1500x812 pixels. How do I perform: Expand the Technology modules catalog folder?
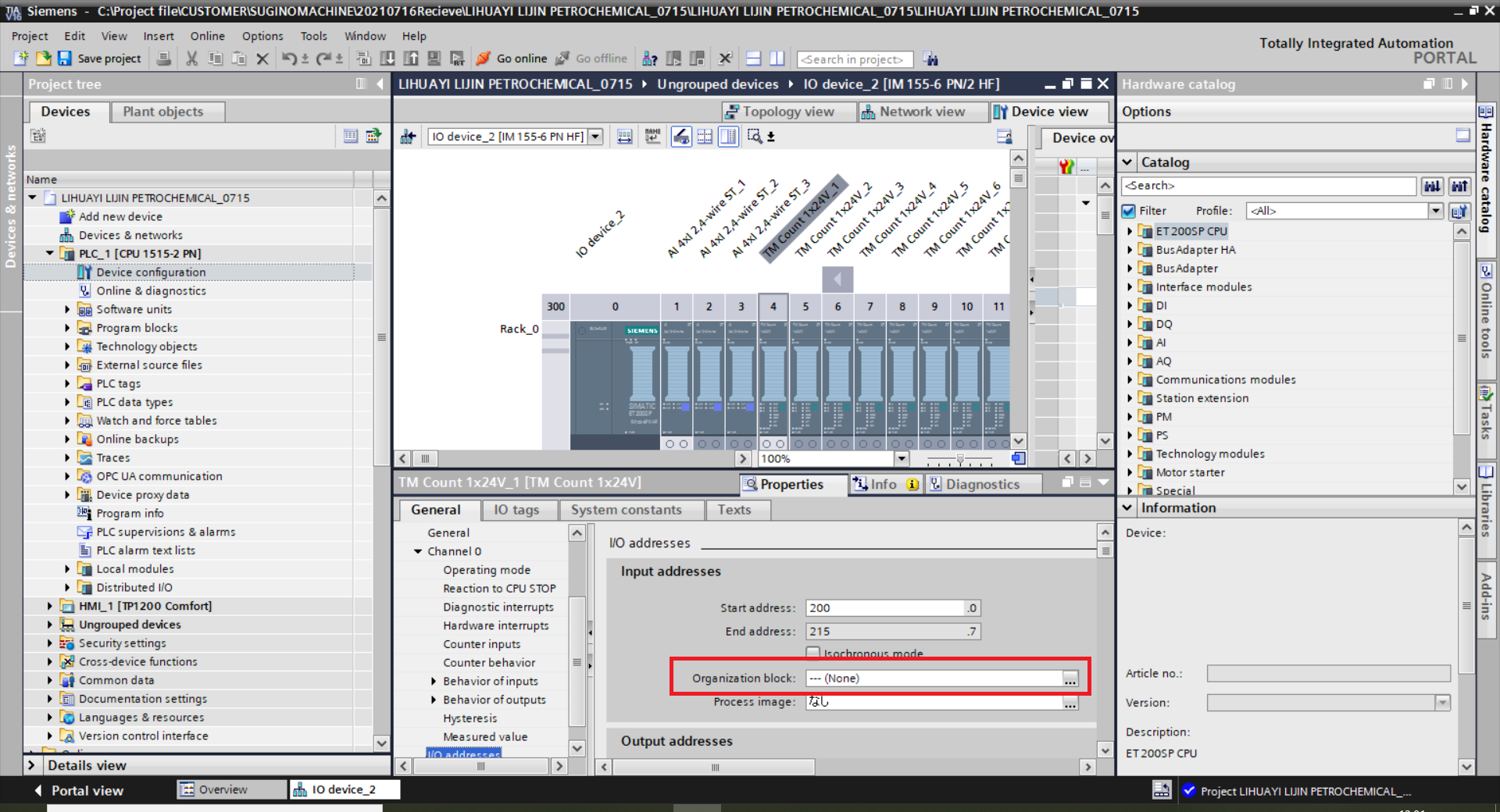pyautogui.click(x=1130, y=454)
